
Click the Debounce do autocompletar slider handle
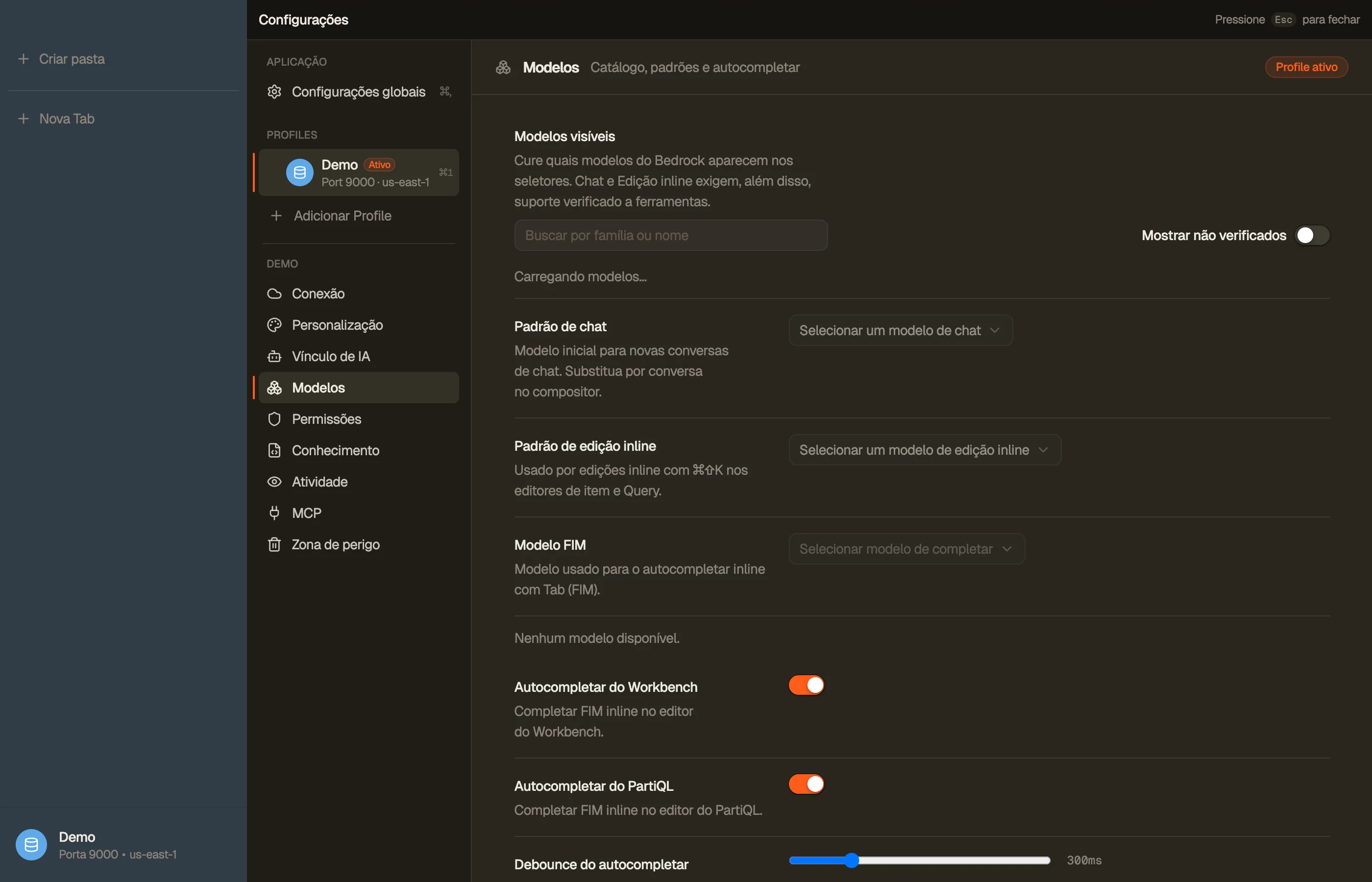[x=852, y=860]
